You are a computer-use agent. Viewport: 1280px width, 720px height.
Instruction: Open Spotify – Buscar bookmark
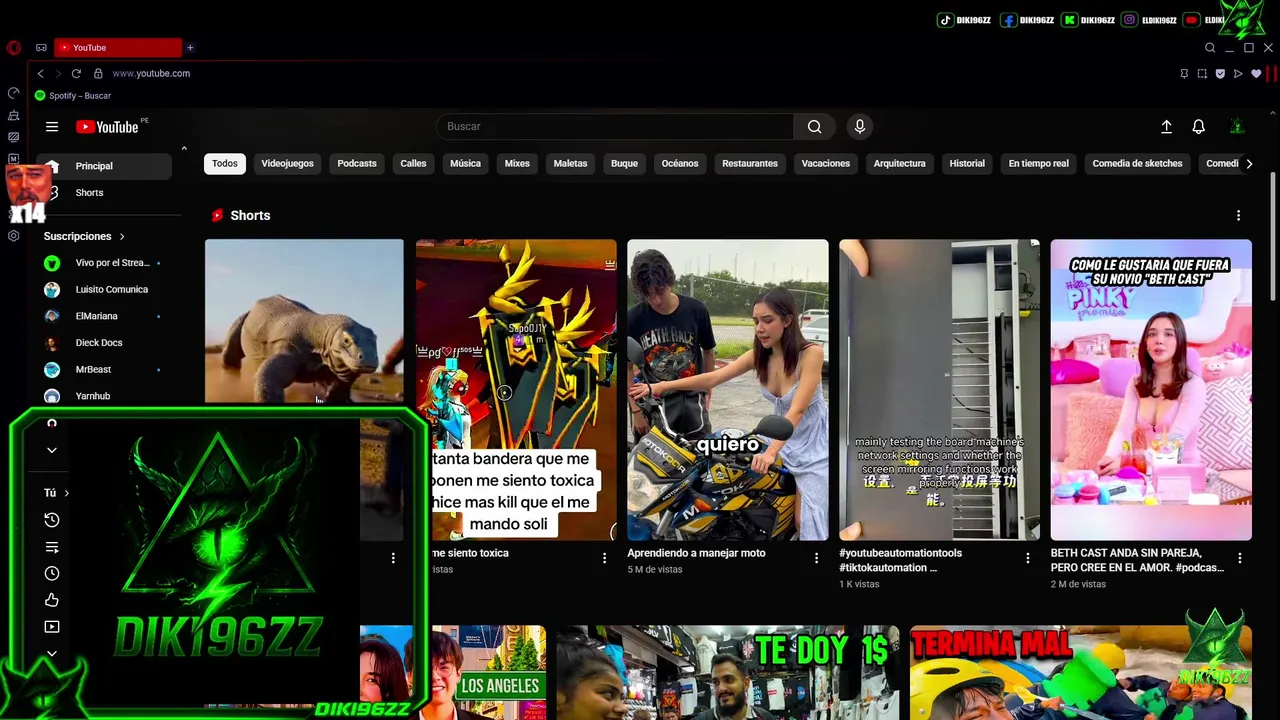(x=72, y=96)
